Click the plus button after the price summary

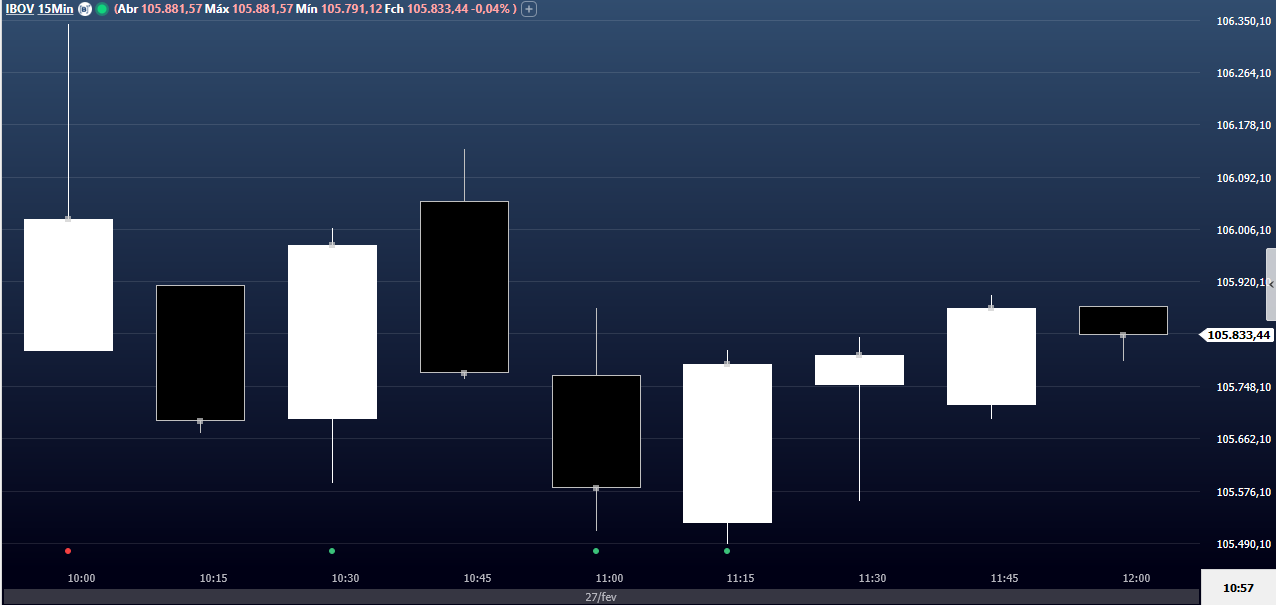pos(529,9)
